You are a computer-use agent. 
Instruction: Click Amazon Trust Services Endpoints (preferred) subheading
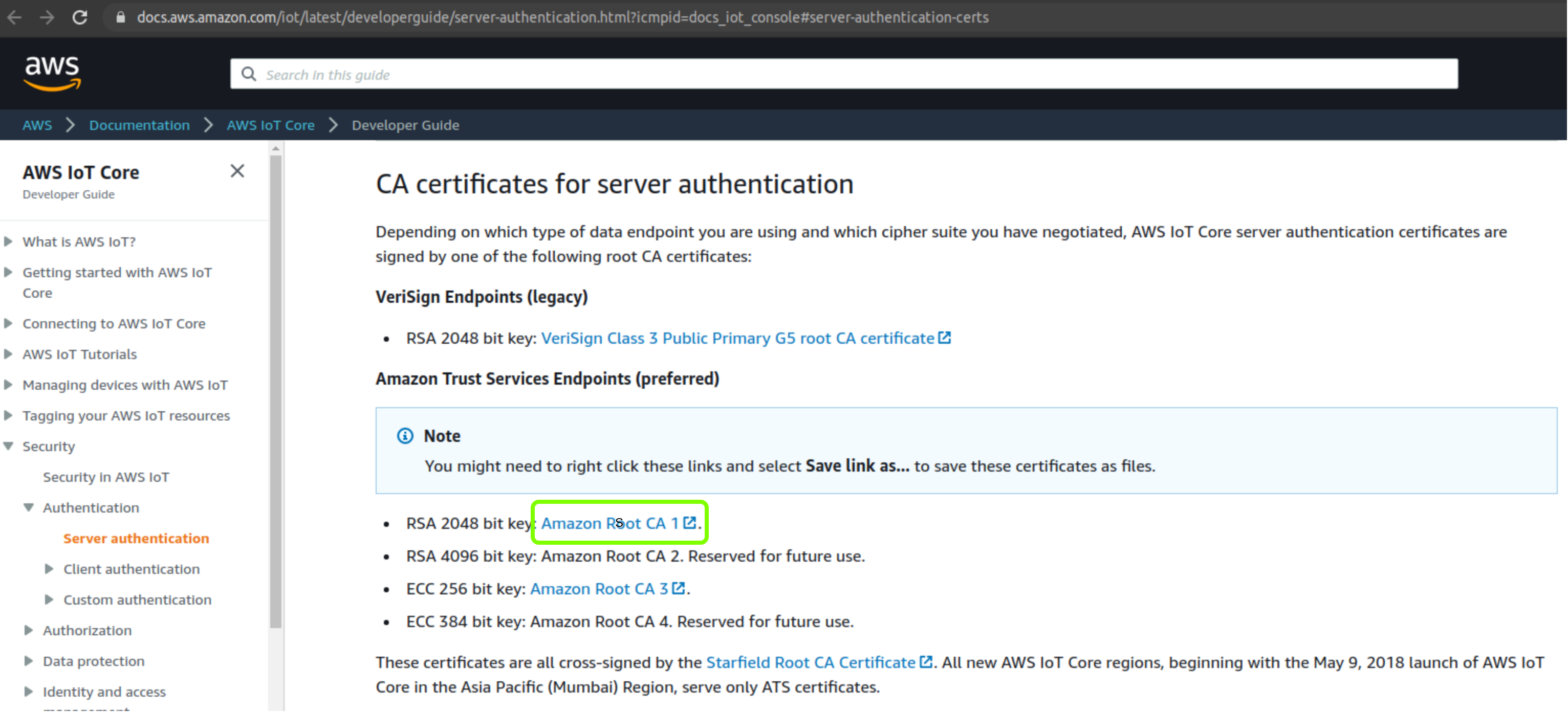click(x=547, y=379)
